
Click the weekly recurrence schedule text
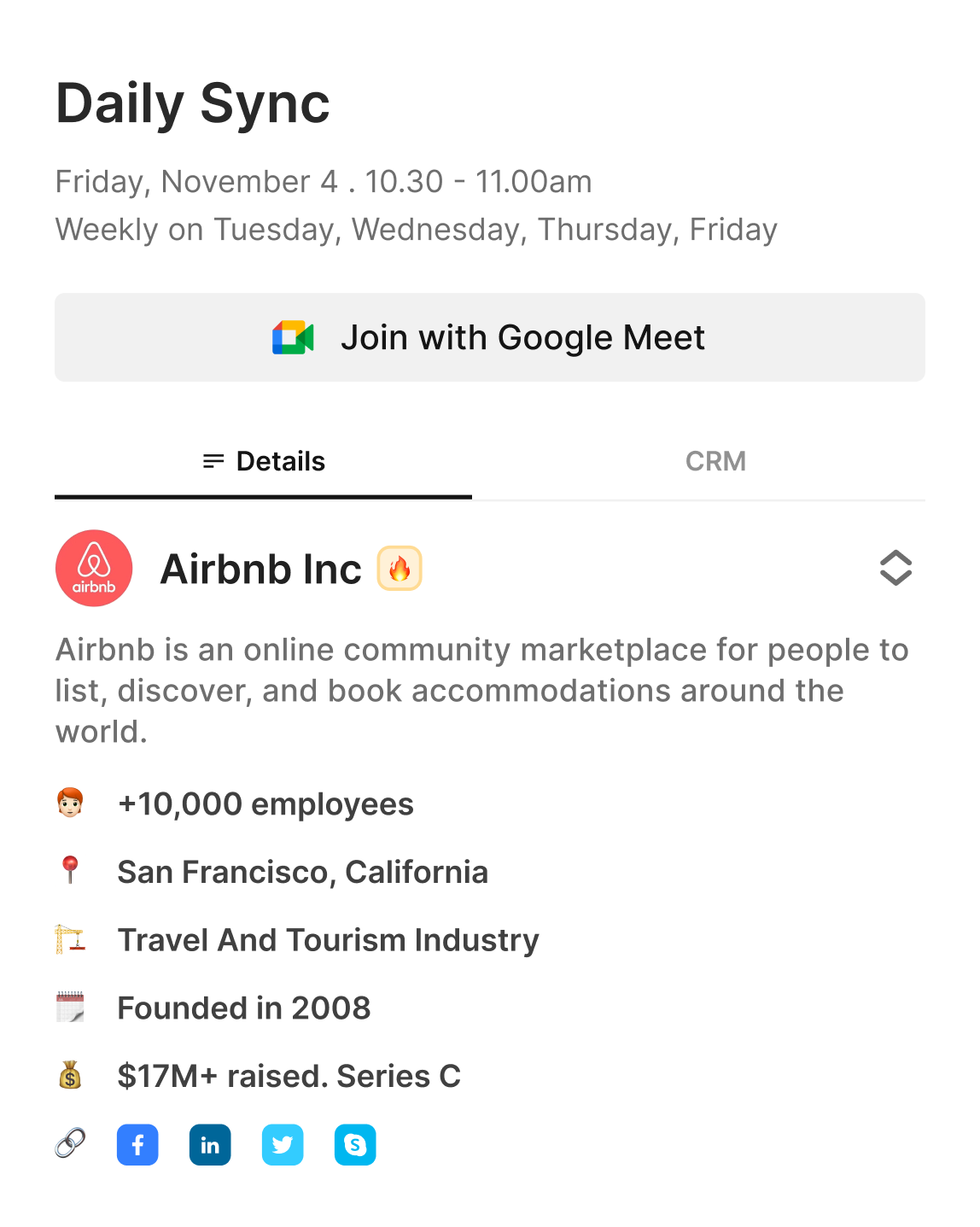pos(417,230)
